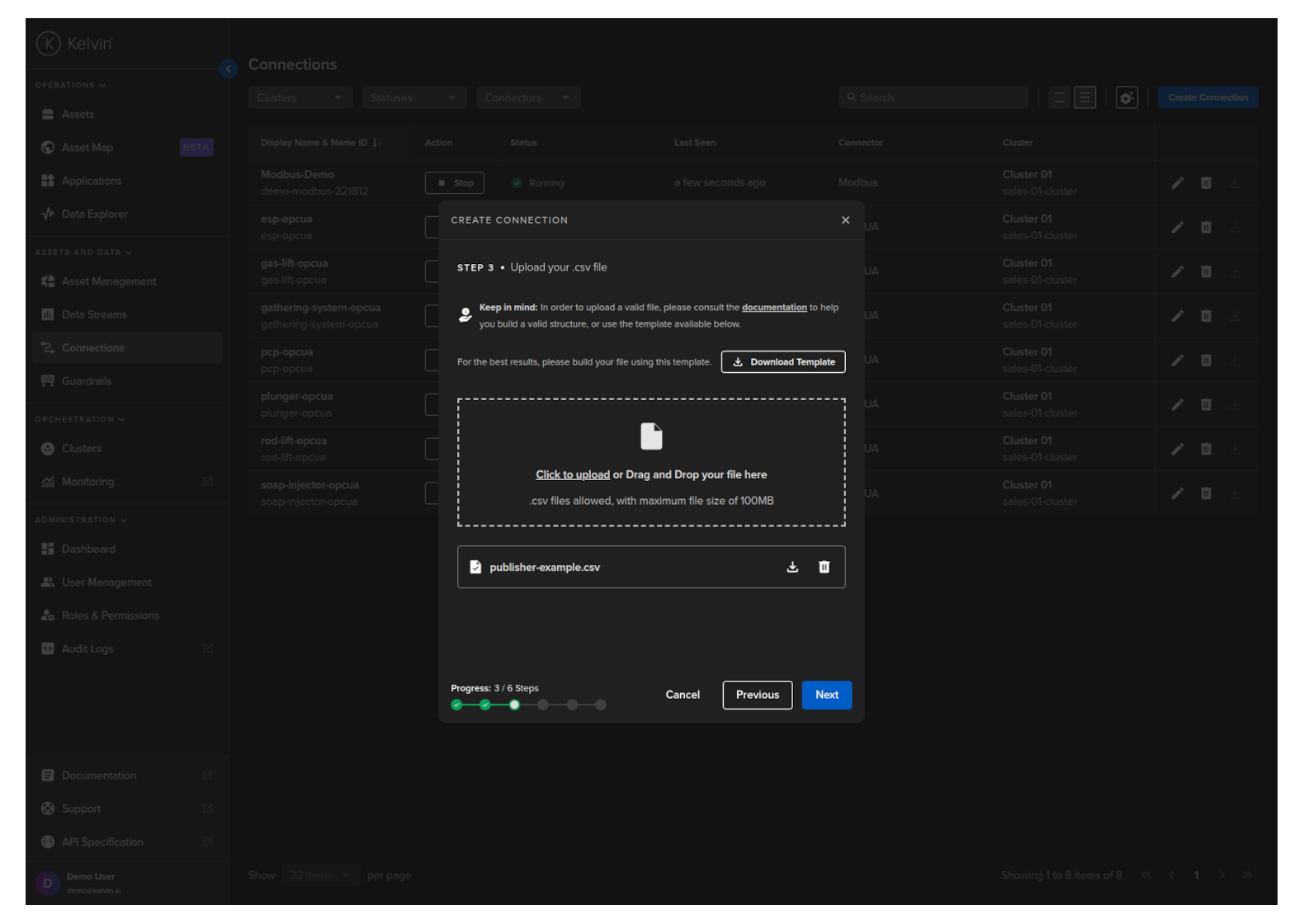Viewport: 1304px width, 924px height.
Task: Click to upload link in drop zone
Action: point(572,474)
